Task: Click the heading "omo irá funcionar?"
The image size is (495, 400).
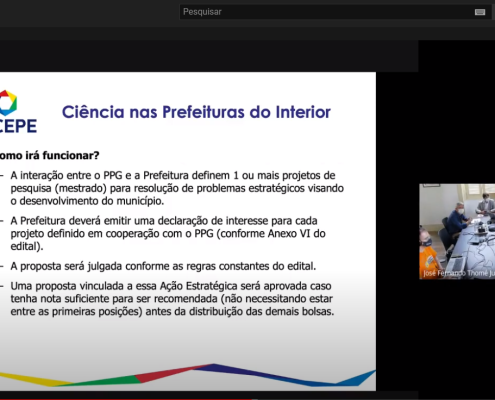Action: (50, 155)
